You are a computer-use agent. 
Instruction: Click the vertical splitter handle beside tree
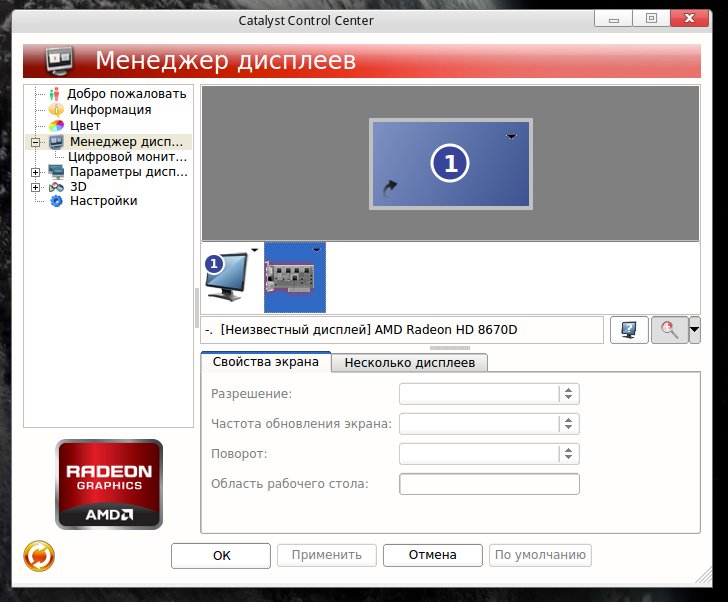tap(197, 309)
